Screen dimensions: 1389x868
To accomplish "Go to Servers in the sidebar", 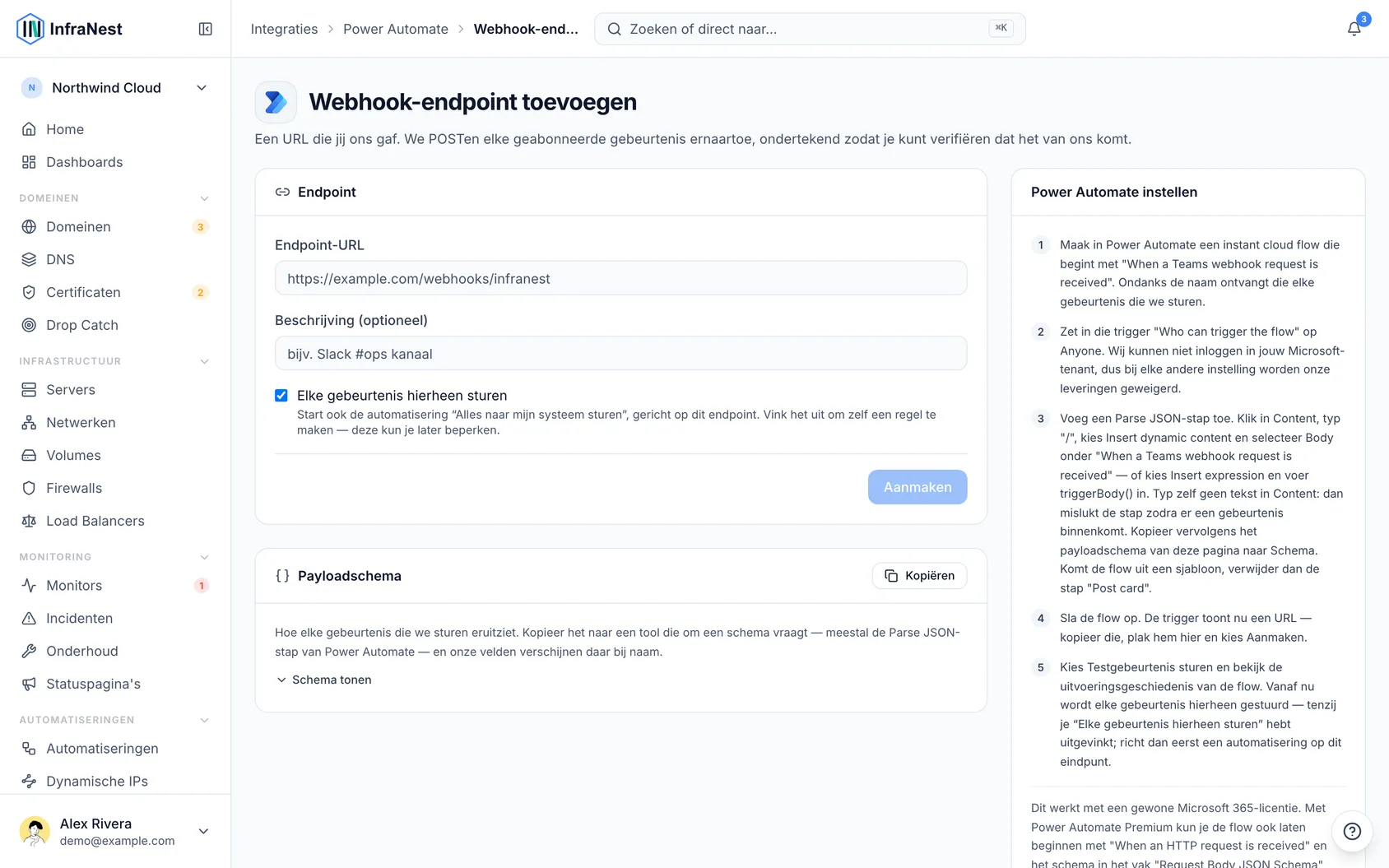I will click(x=115, y=389).
